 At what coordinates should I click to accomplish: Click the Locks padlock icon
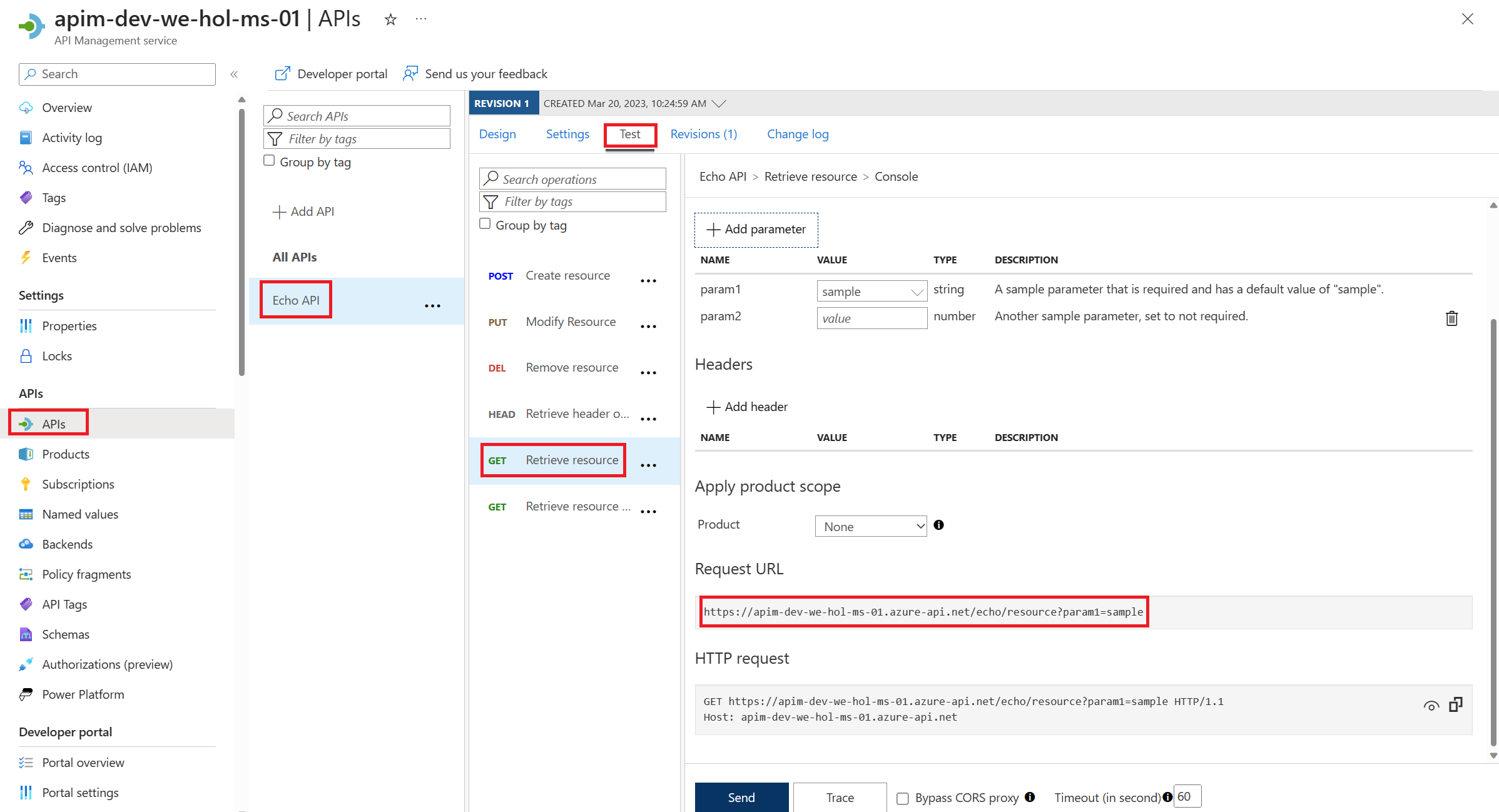click(x=26, y=356)
